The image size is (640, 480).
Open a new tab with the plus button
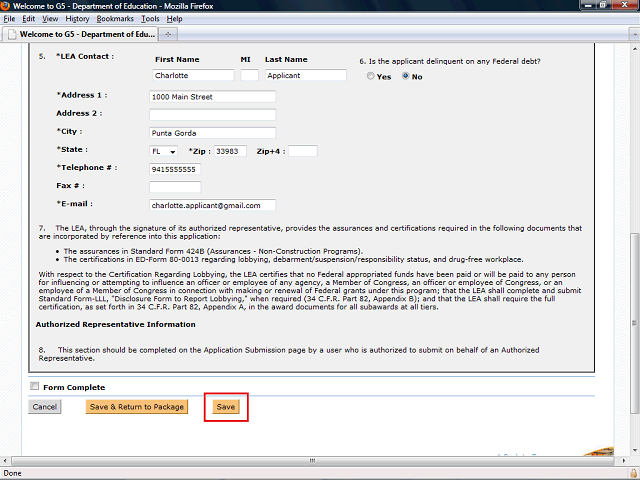point(168,34)
